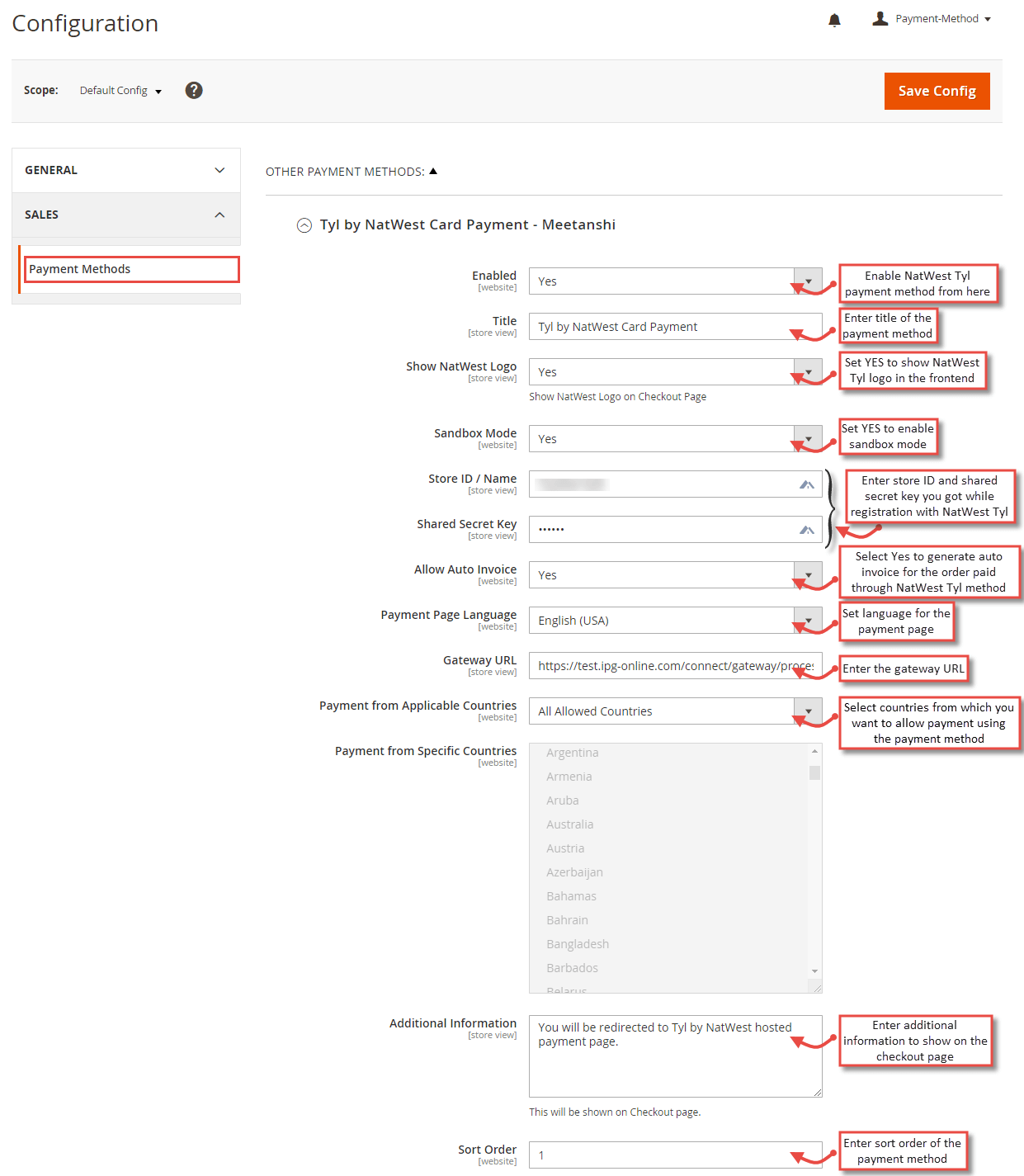This screenshot has width=1024, height=1176.
Task: Click the scope help question mark icon
Action: click(194, 90)
